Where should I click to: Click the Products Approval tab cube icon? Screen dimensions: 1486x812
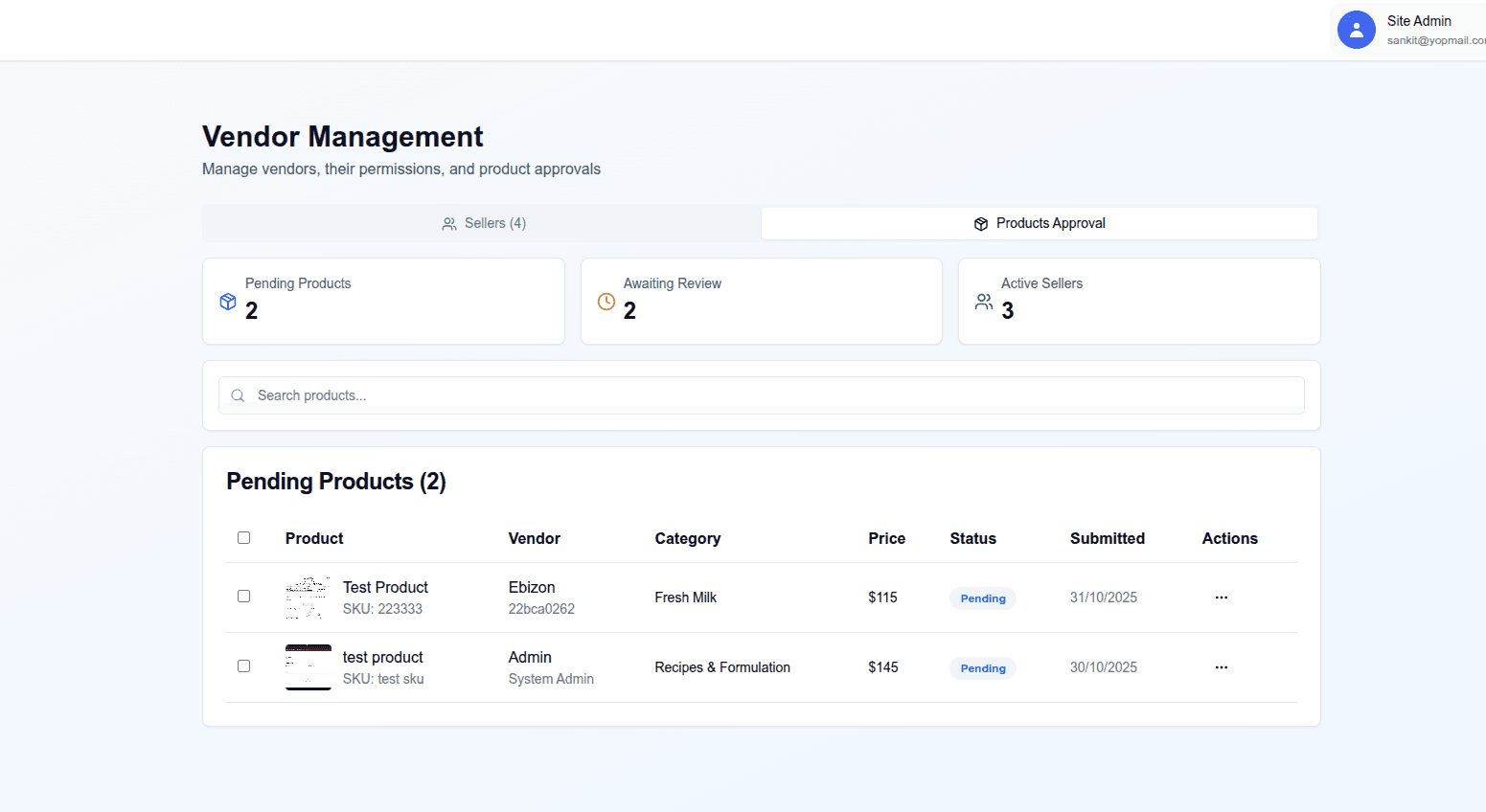[981, 224]
